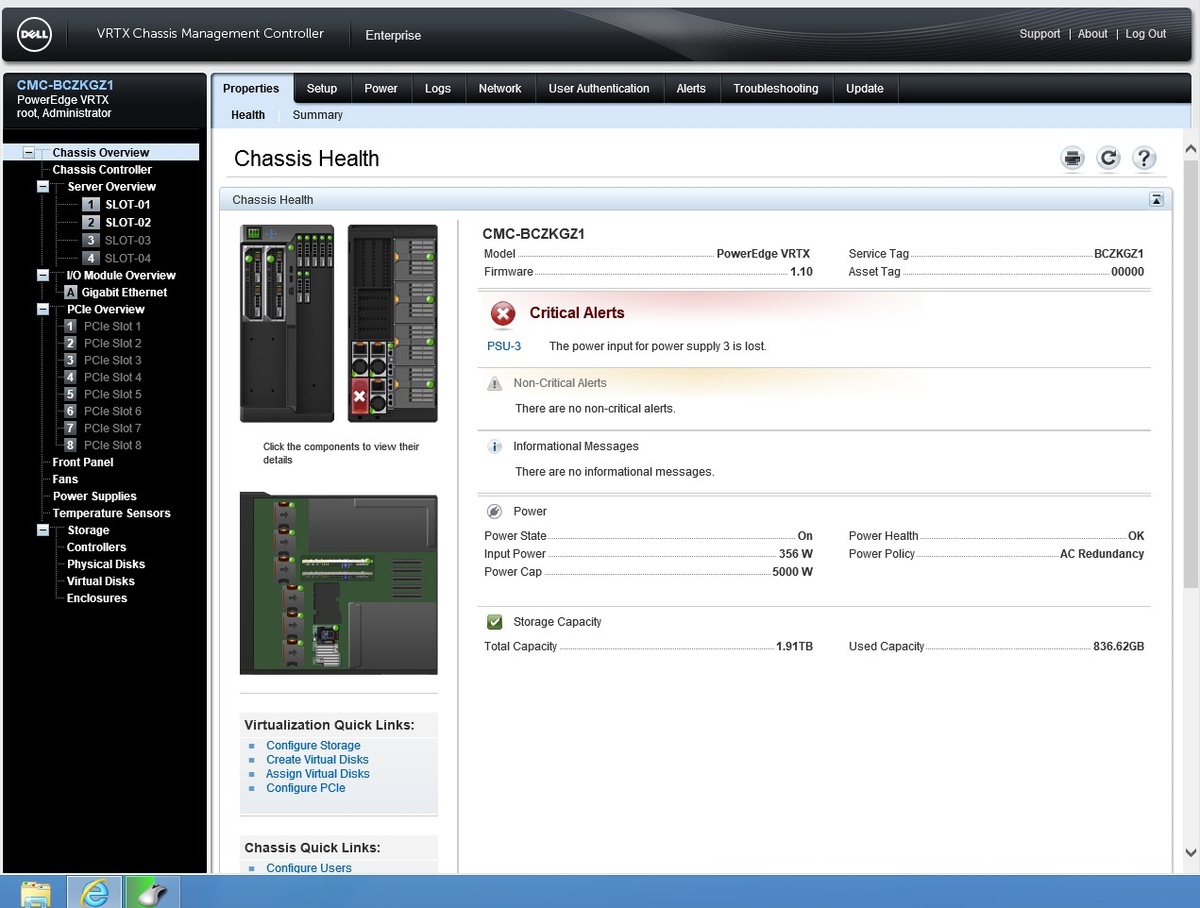Click the PSU-3 alert link

point(503,346)
